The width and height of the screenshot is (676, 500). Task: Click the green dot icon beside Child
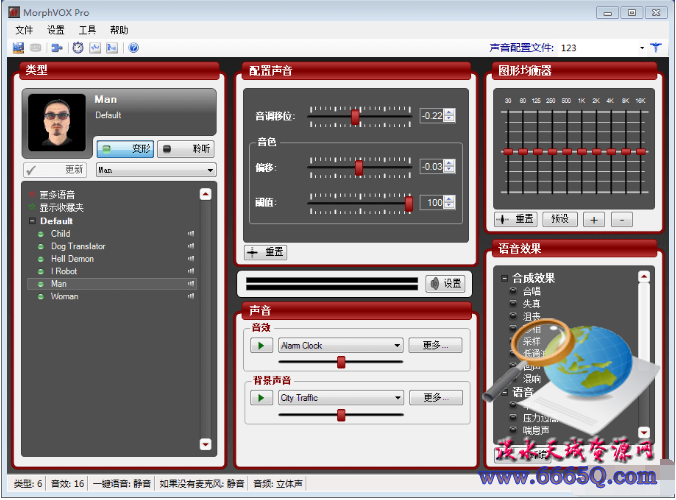pyautogui.click(x=41, y=234)
